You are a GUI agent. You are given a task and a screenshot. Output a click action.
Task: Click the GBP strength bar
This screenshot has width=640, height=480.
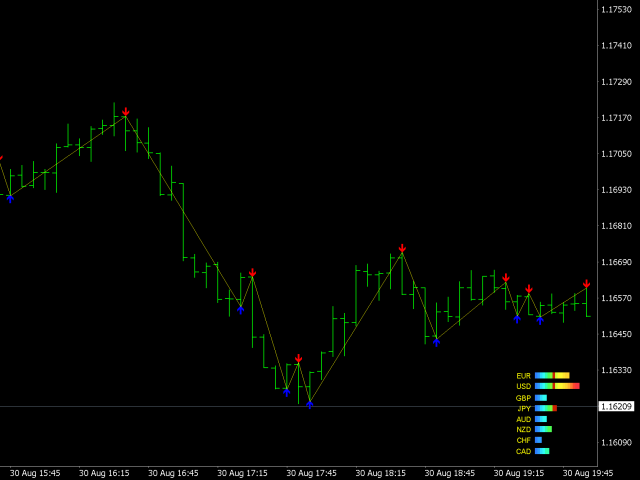pos(541,398)
